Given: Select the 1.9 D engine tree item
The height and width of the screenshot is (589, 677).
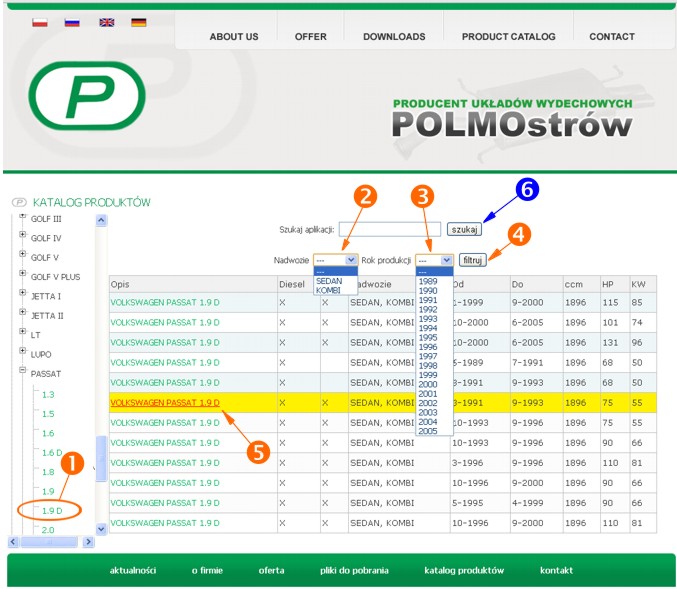Looking at the screenshot, I should coord(52,511).
